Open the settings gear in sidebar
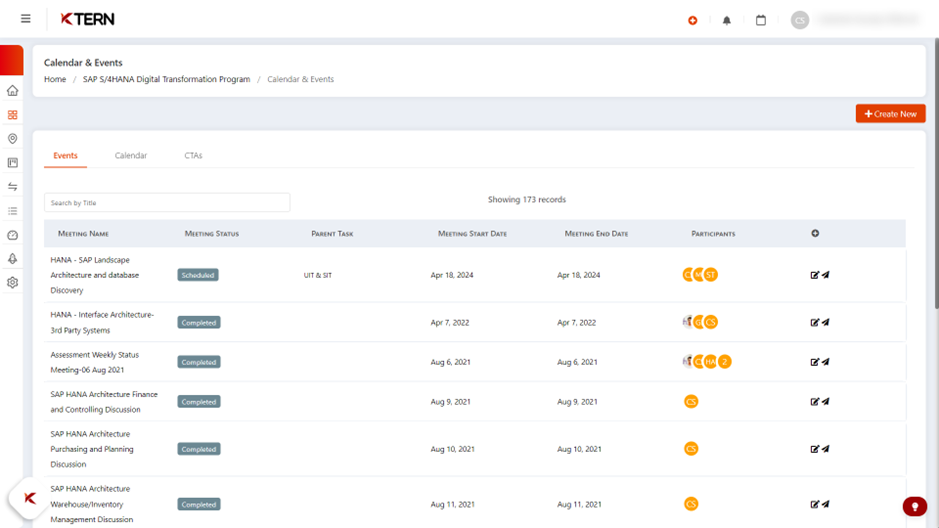The height and width of the screenshot is (528, 939). click(13, 283)
